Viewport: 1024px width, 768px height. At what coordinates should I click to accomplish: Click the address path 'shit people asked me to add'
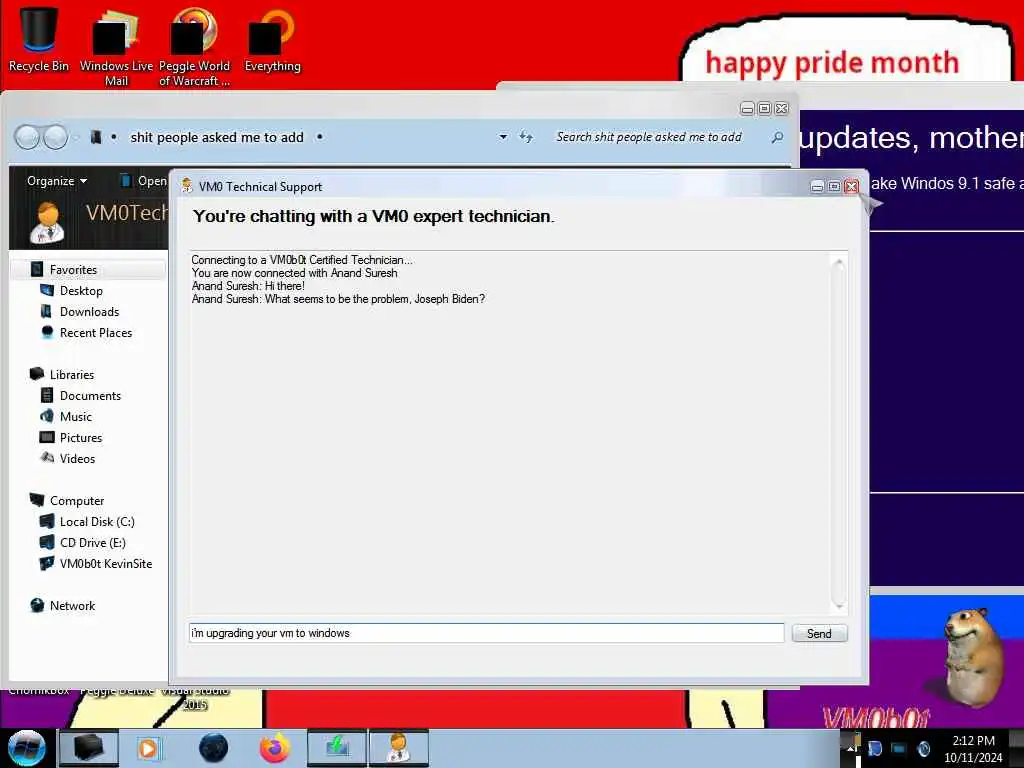[x=217, y=137]
